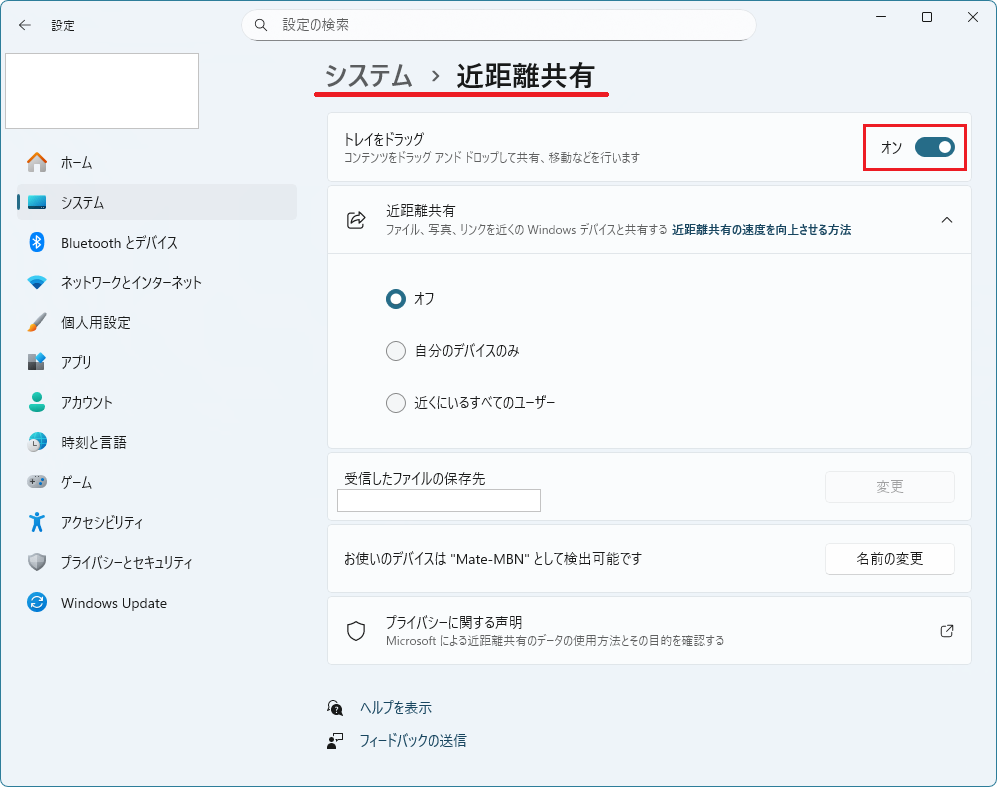This screenshot has height=787, width=997.
Task: Click the 名前の変更 button
Action: click(889, 559)
